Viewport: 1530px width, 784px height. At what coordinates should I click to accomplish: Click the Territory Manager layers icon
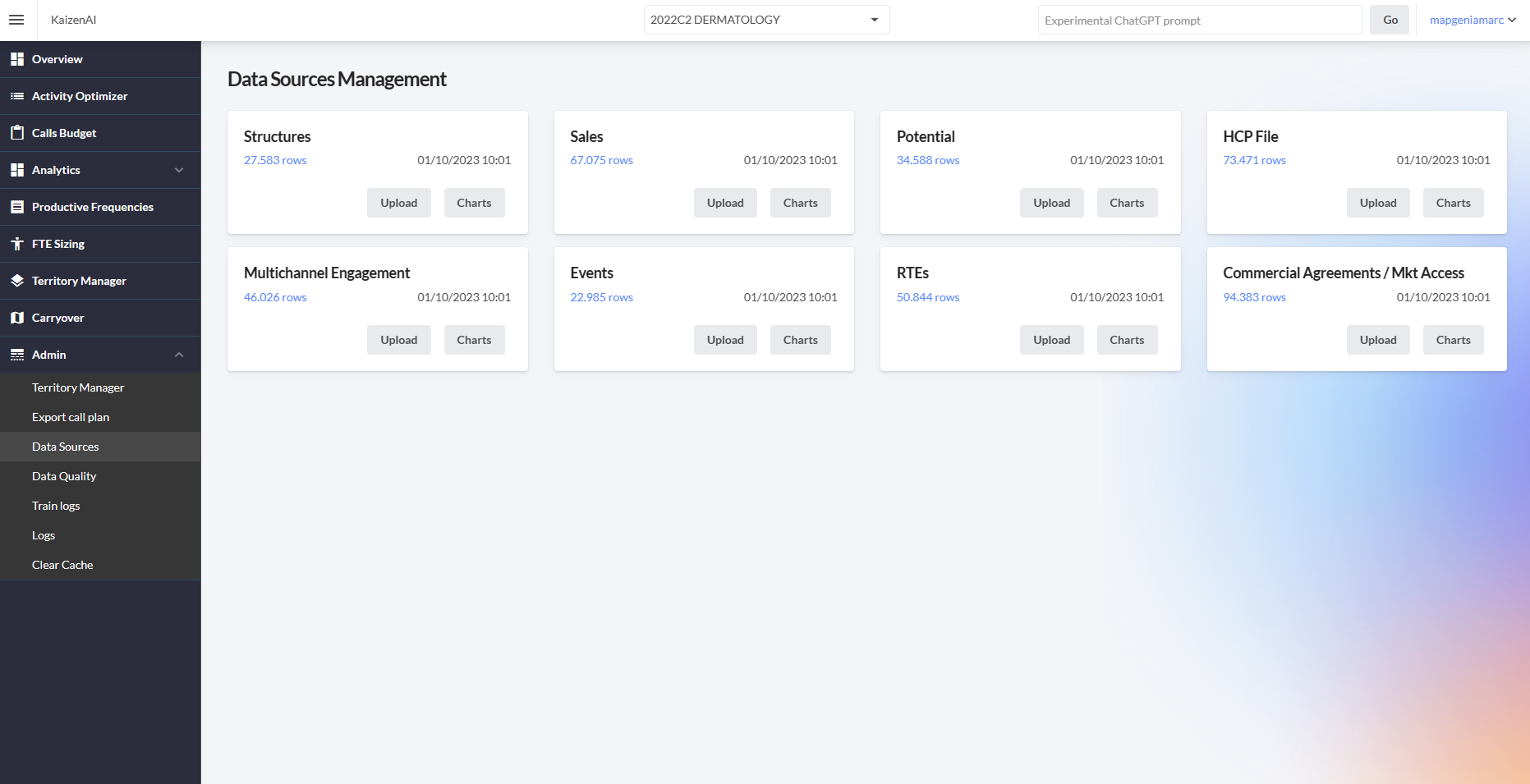coord(17,281)
